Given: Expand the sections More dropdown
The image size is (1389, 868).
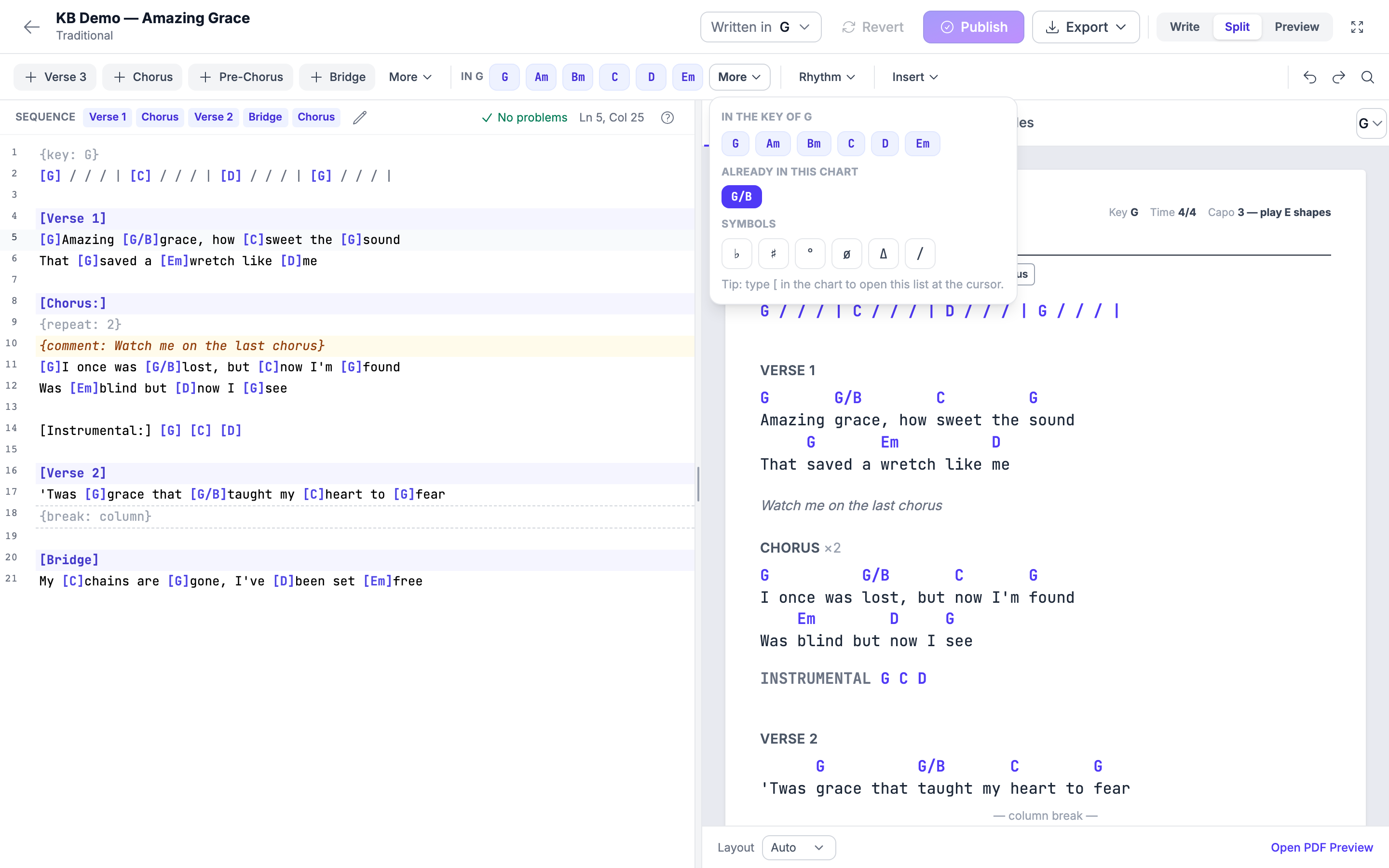Looking at the screenshot, I should tap(410, 77).
